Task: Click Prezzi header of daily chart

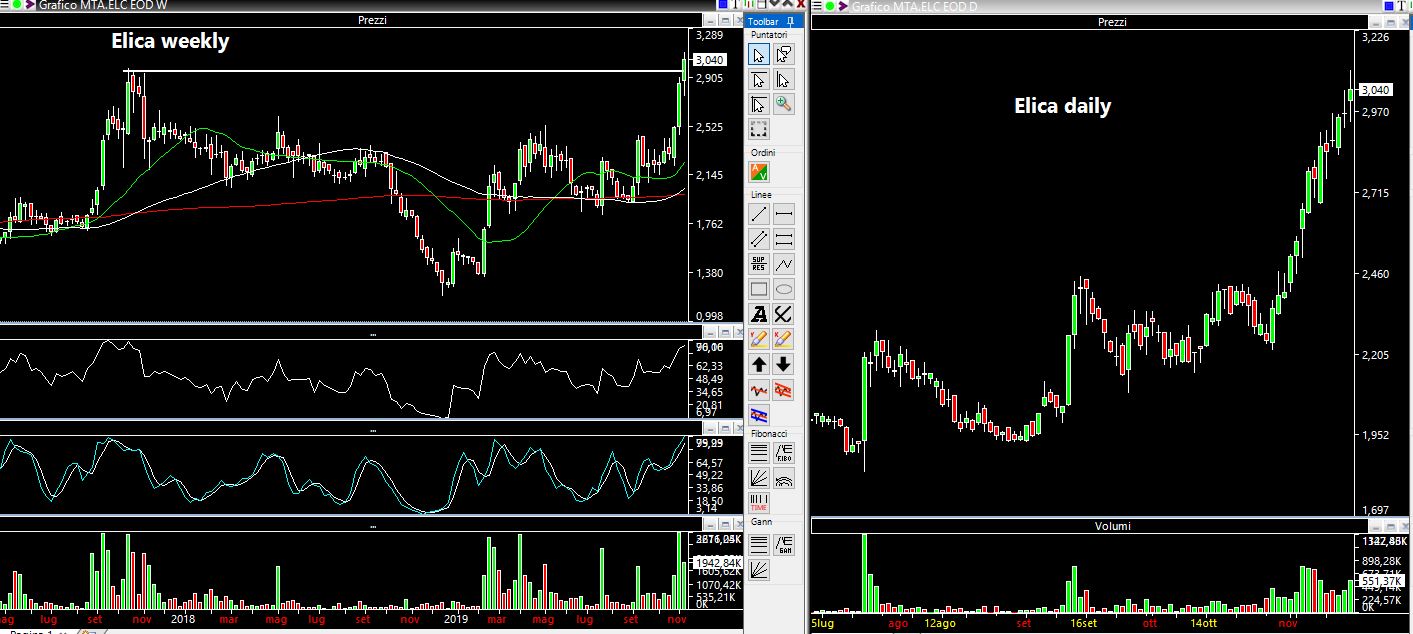Action: point(1112,21)
